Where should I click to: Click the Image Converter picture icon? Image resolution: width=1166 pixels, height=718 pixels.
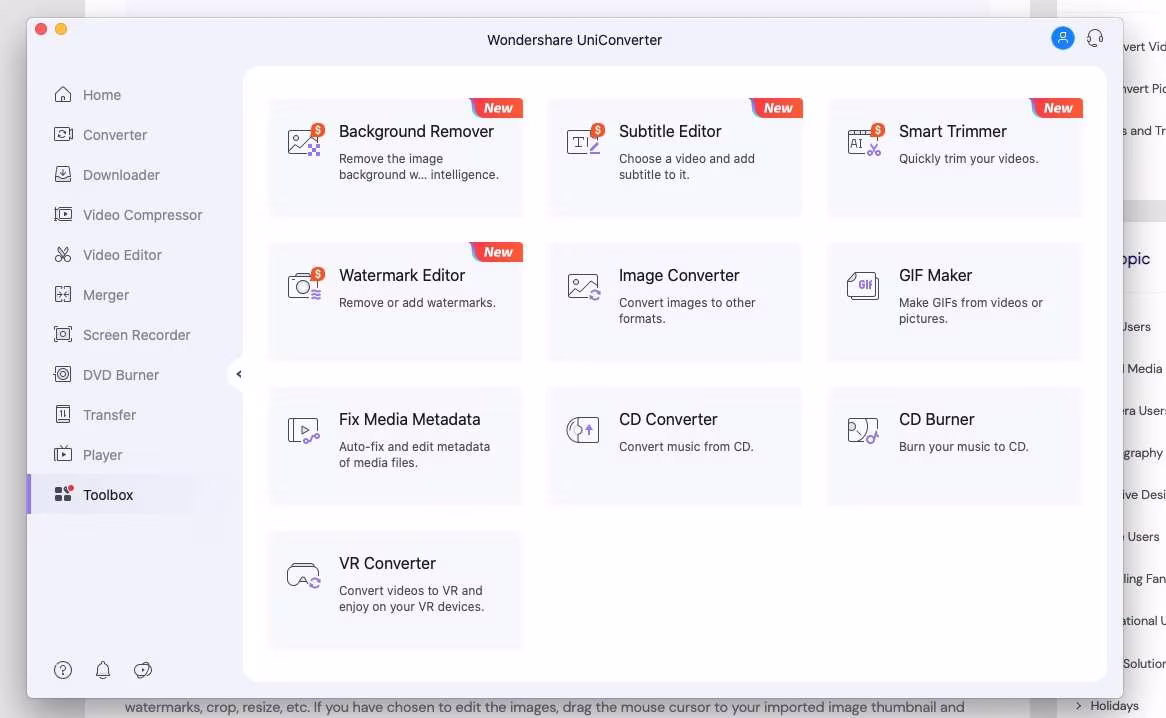pyautogui.click(x=584, y=287)
